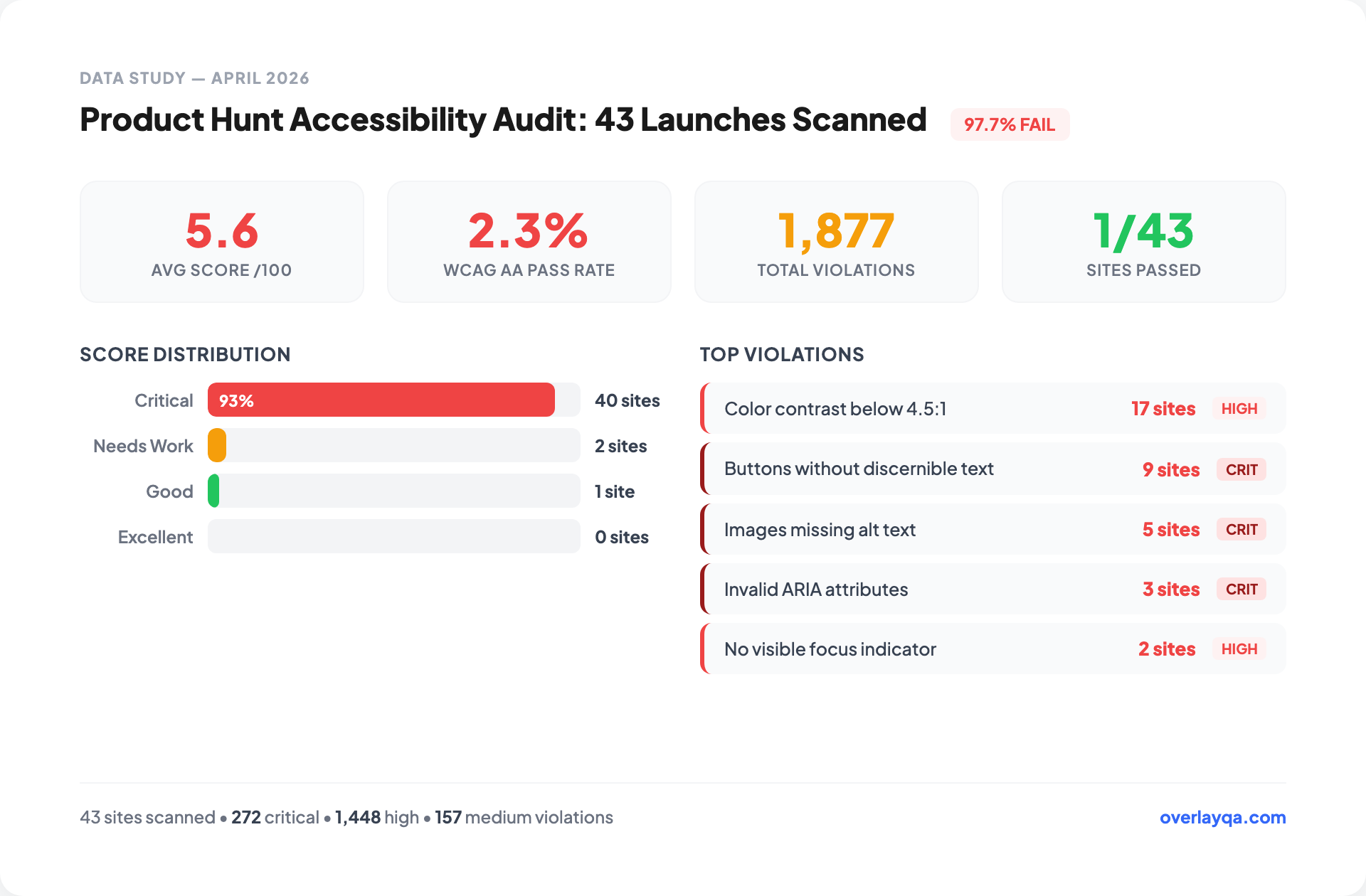This screenshot has height=896, width=1366.
Task: Click the TOP VIOLATIONS section header
Action: point(781,354)
